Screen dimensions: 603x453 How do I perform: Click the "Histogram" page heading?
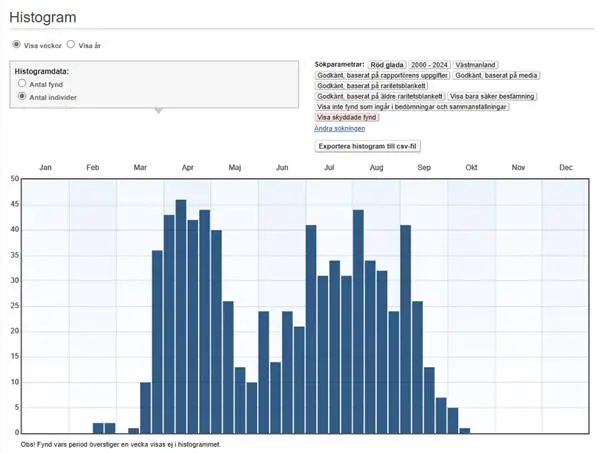[43, 17]
